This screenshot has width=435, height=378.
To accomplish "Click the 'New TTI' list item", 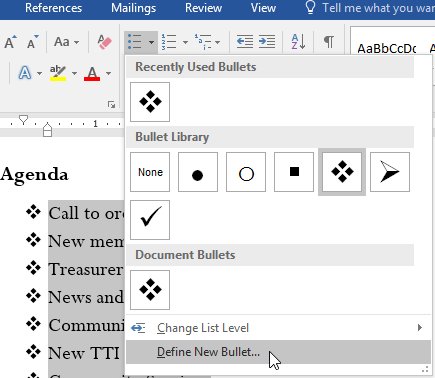I will pyautogui.click(x=84, y=353).
